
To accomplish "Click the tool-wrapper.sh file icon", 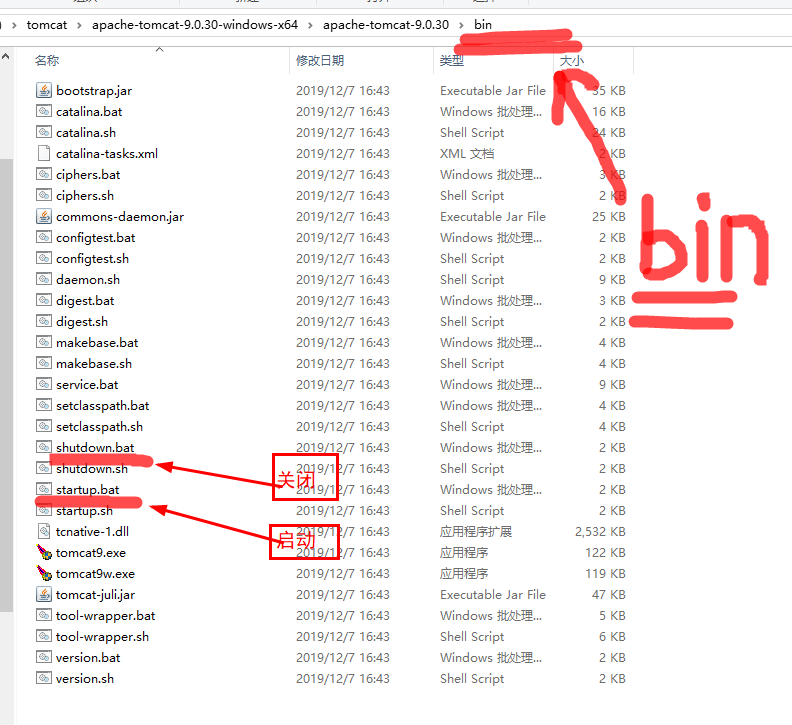I will click(44, 637).
